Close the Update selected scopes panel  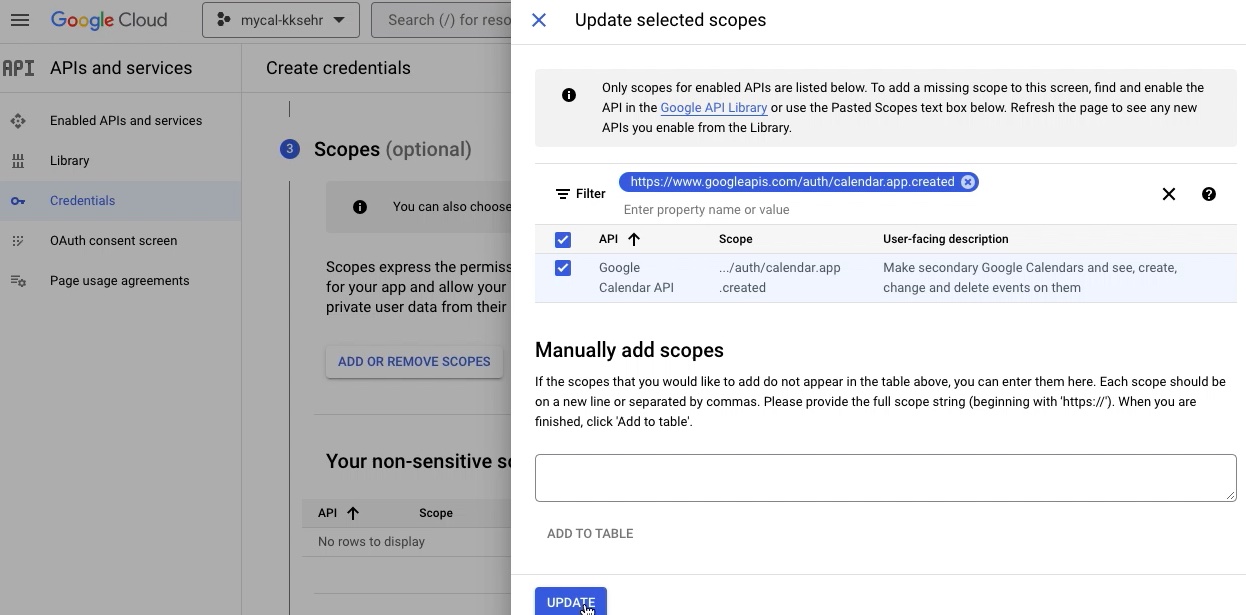click(539, 20)
